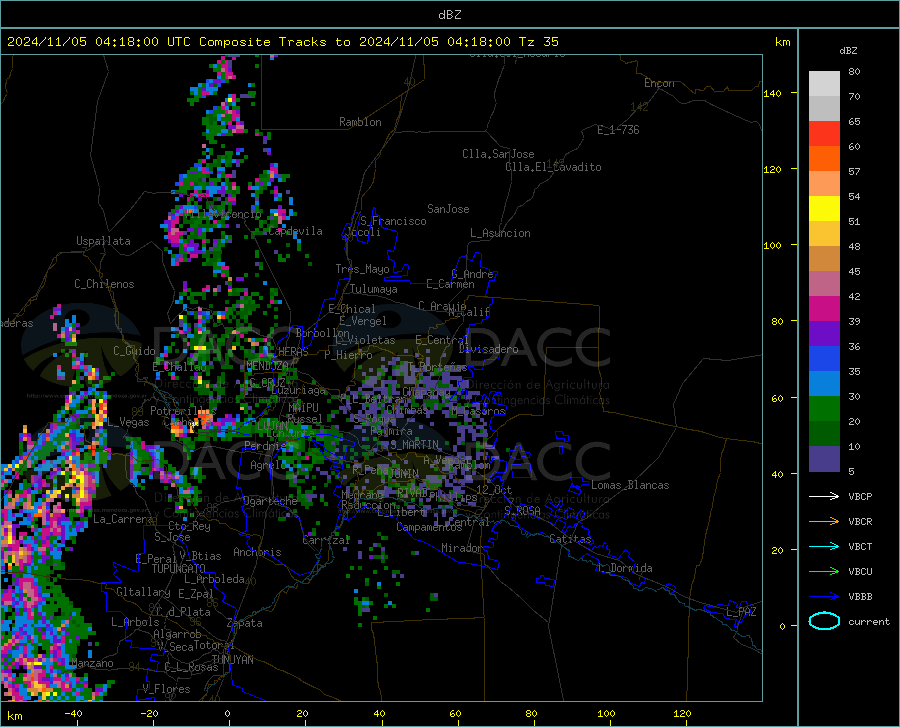The image size is (900, 727).
Task: Click the '140' tick on vertical km axis
Action: click(772, 94)
